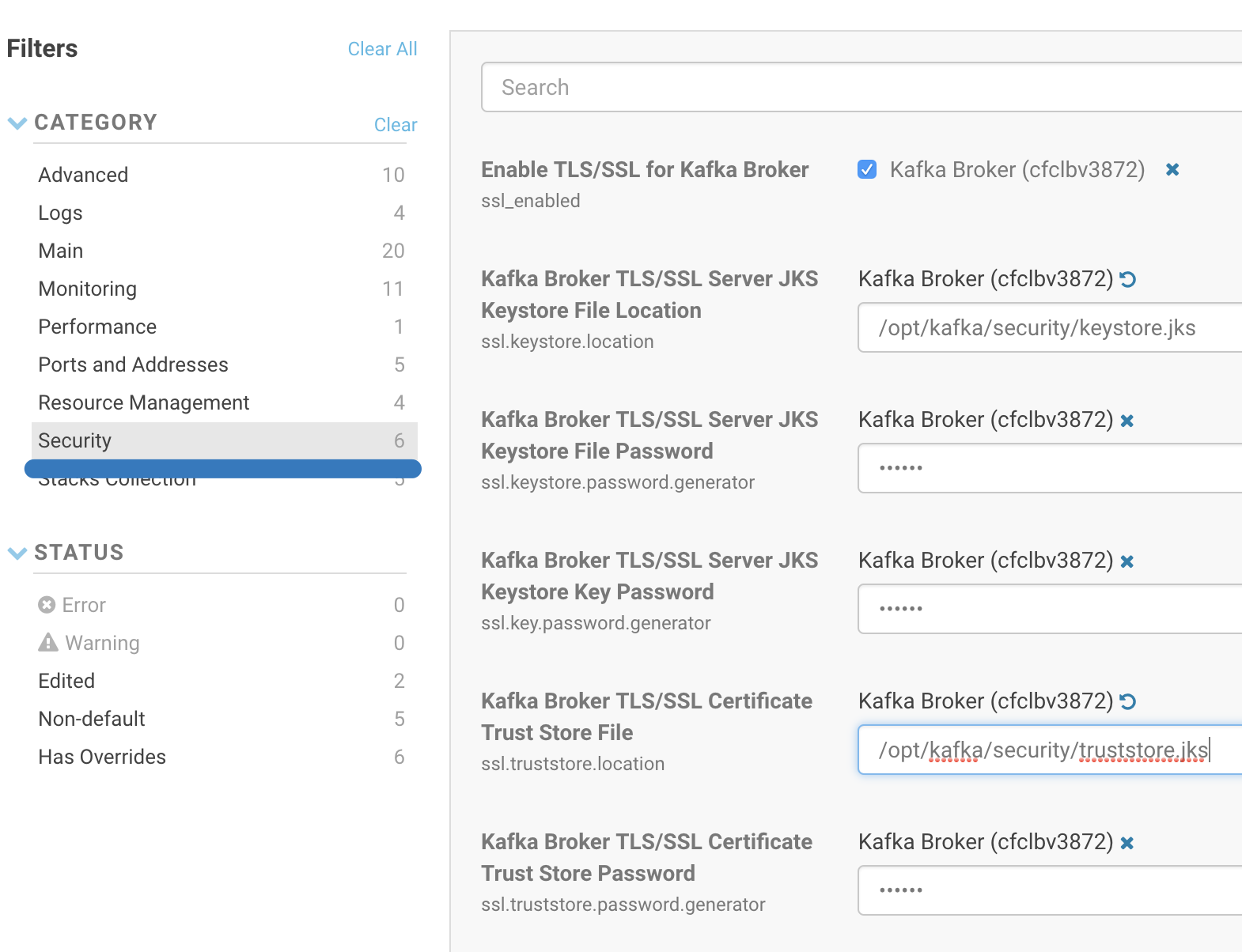Click ssl.keystore.location property name

567,342
